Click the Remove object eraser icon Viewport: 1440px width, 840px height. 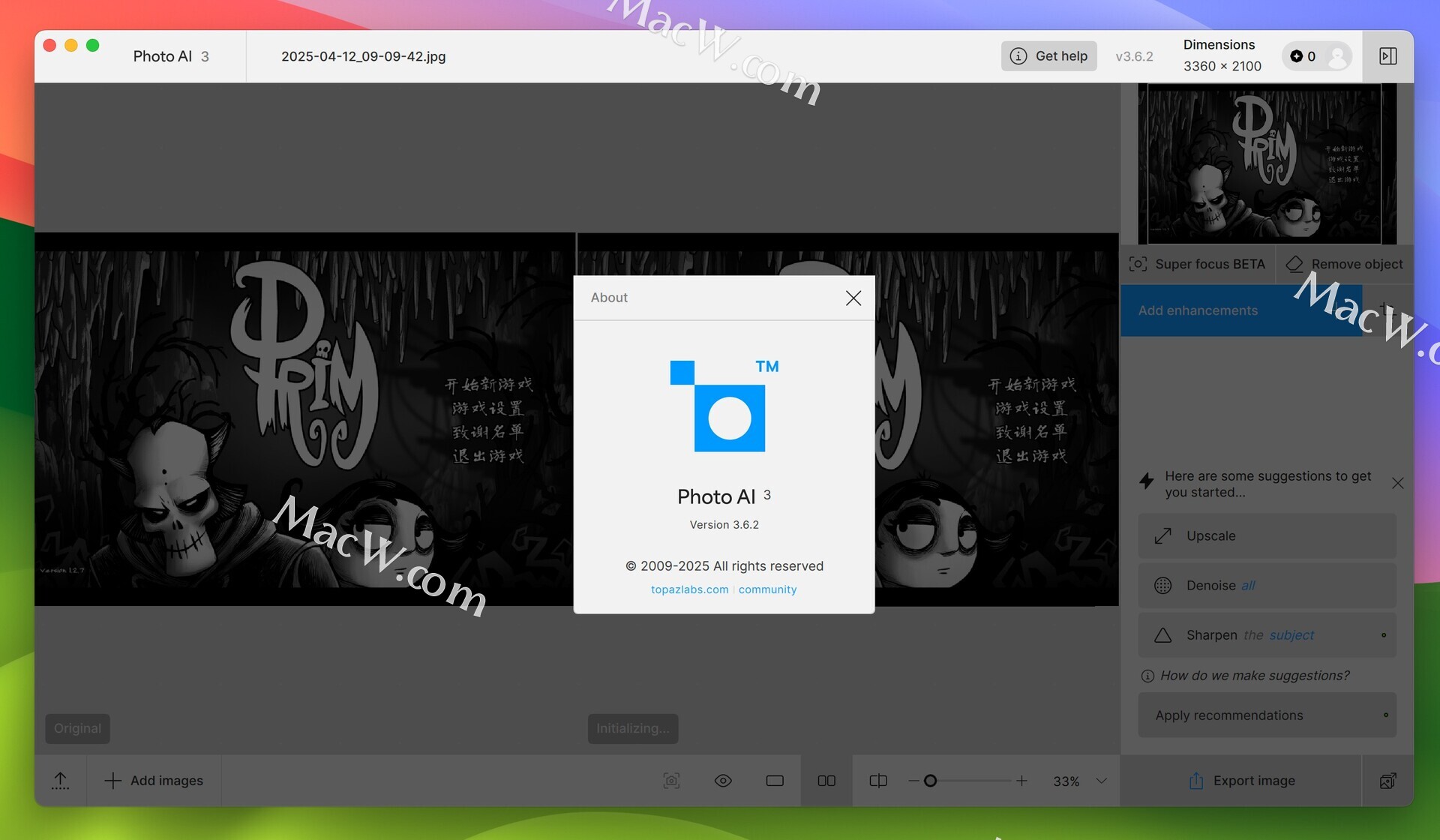point(1294,264)
